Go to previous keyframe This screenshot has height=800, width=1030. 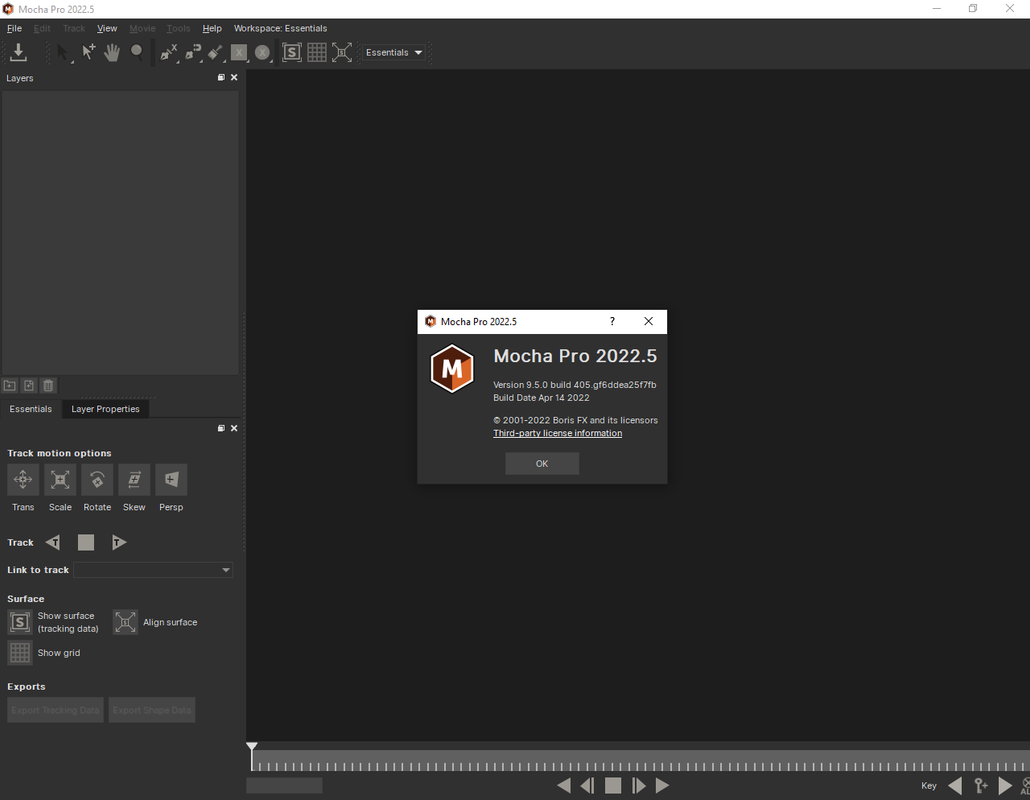956,786
